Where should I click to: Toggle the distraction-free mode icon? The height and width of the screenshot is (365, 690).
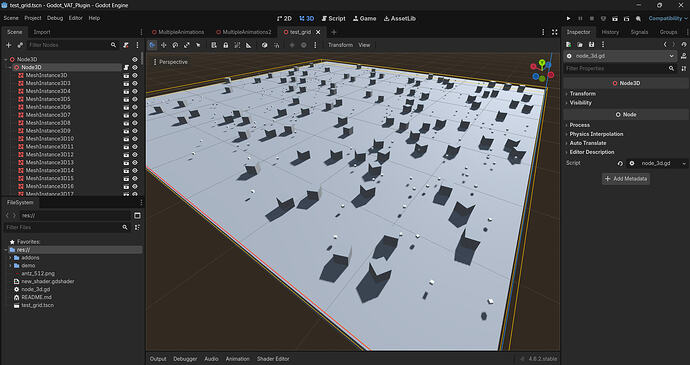[554, 32]
